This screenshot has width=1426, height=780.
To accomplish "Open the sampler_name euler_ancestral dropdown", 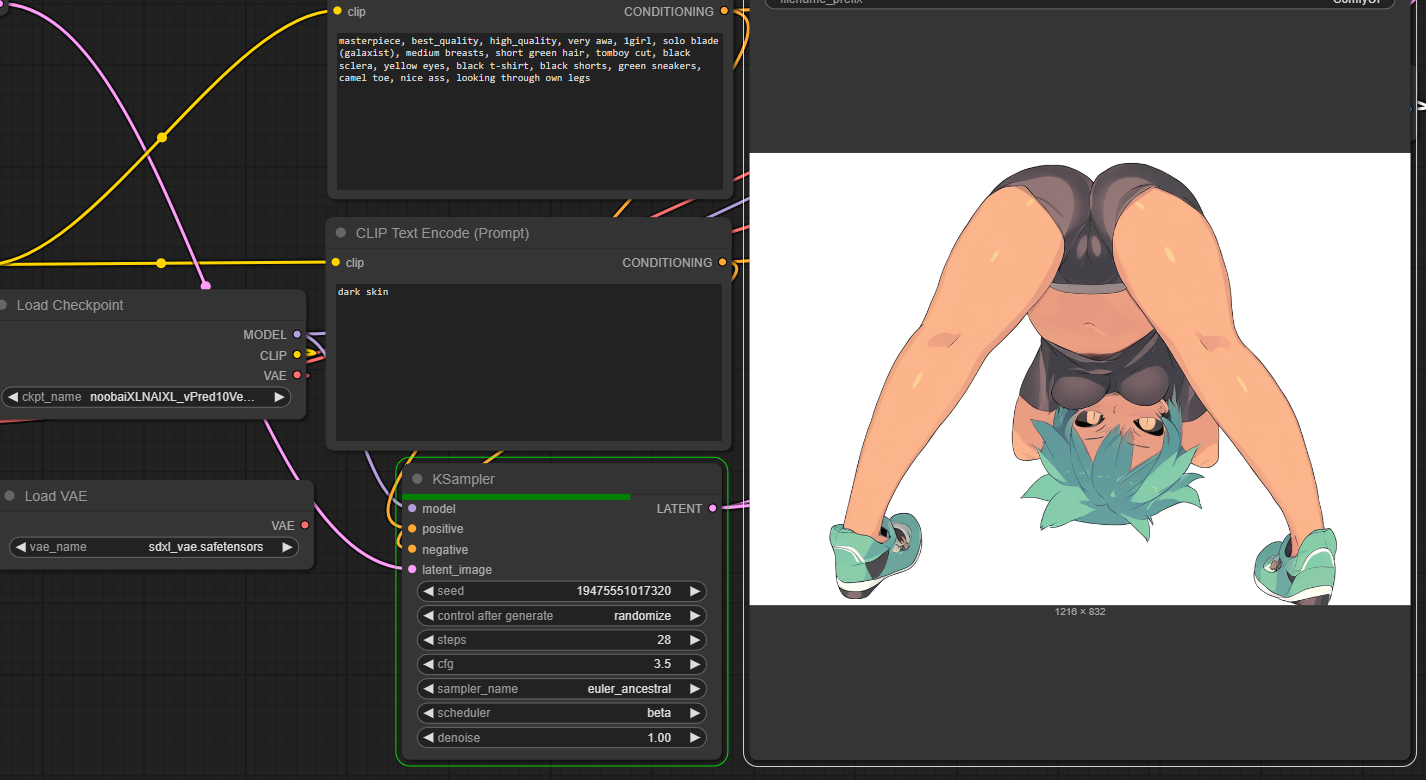I will pyautogui.click(x=562, y=689).
